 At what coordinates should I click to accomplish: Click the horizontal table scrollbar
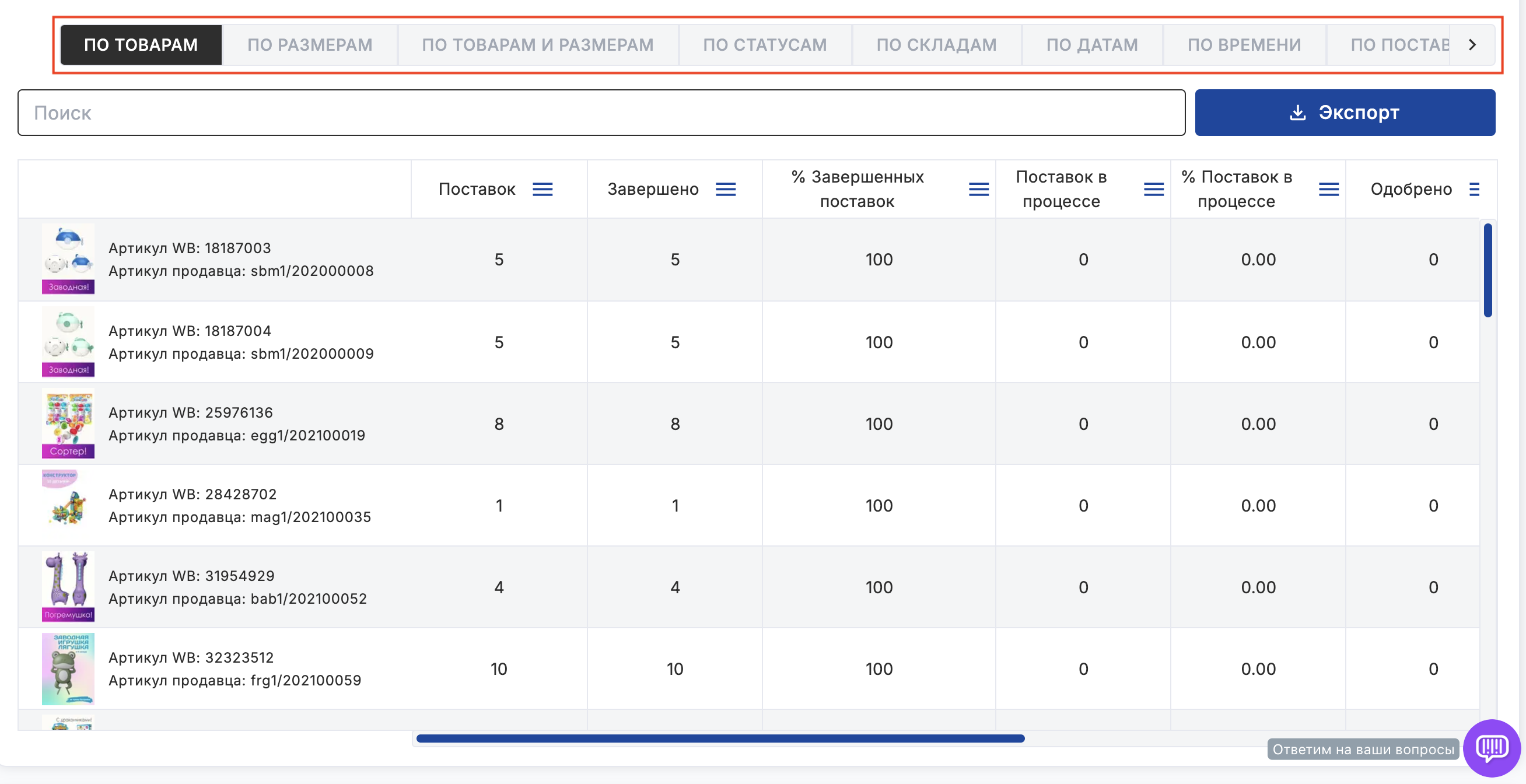(x=720, y=738)
